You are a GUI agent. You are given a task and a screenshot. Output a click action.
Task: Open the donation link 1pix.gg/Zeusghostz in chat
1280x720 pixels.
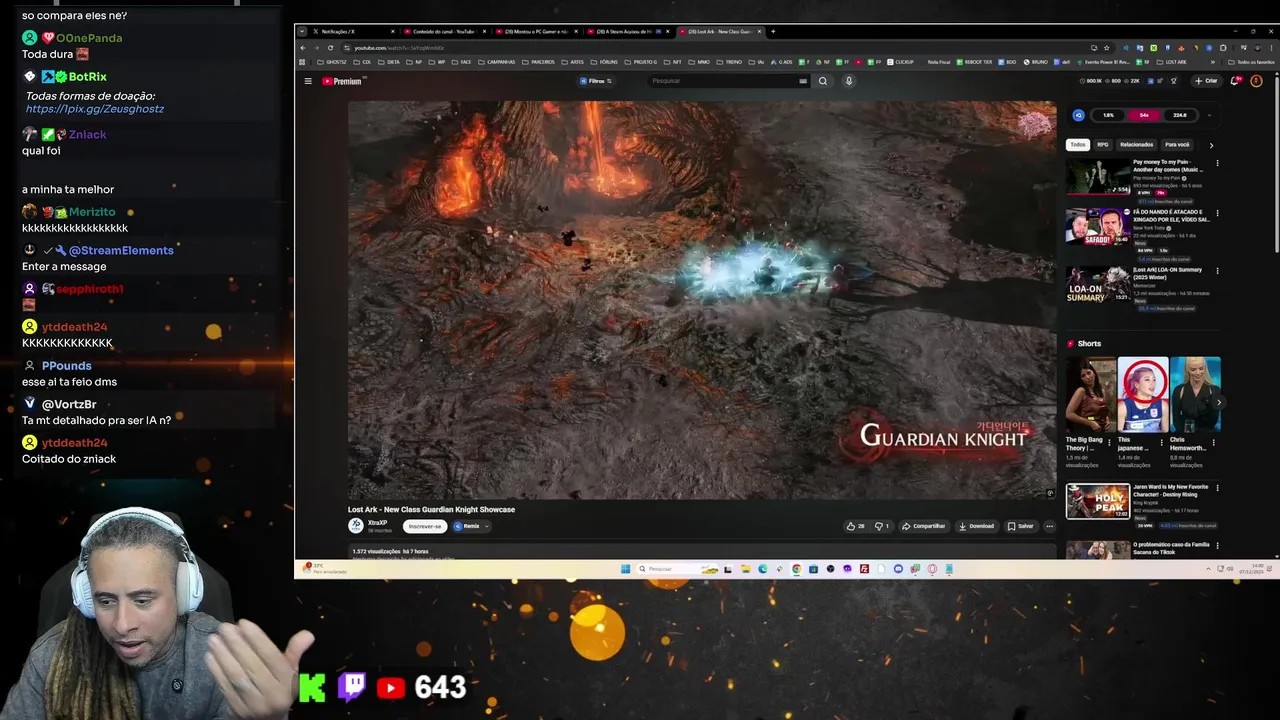[x=95, y=109]
